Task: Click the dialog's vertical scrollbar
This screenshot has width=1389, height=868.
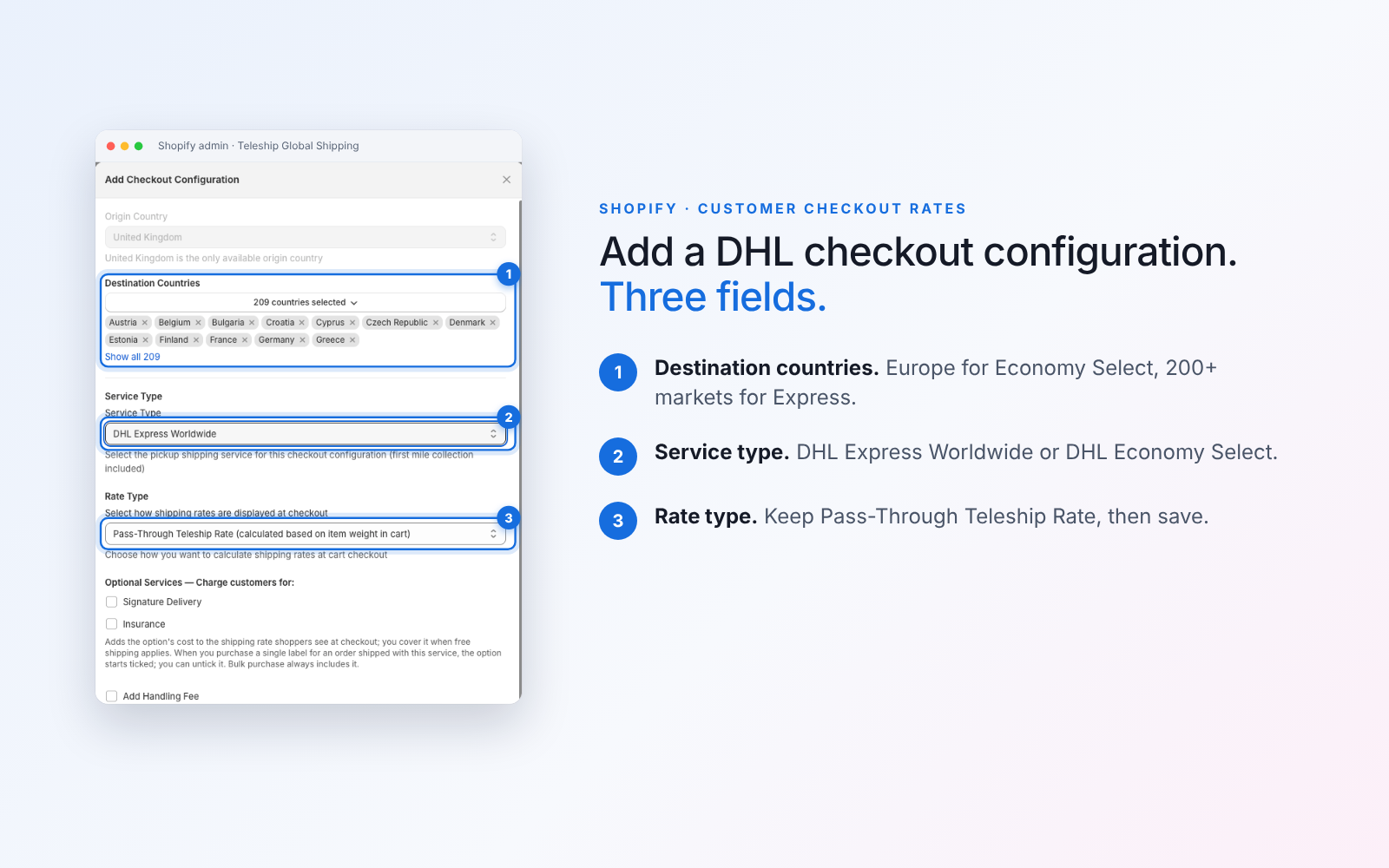Action: tap(520, 450)
